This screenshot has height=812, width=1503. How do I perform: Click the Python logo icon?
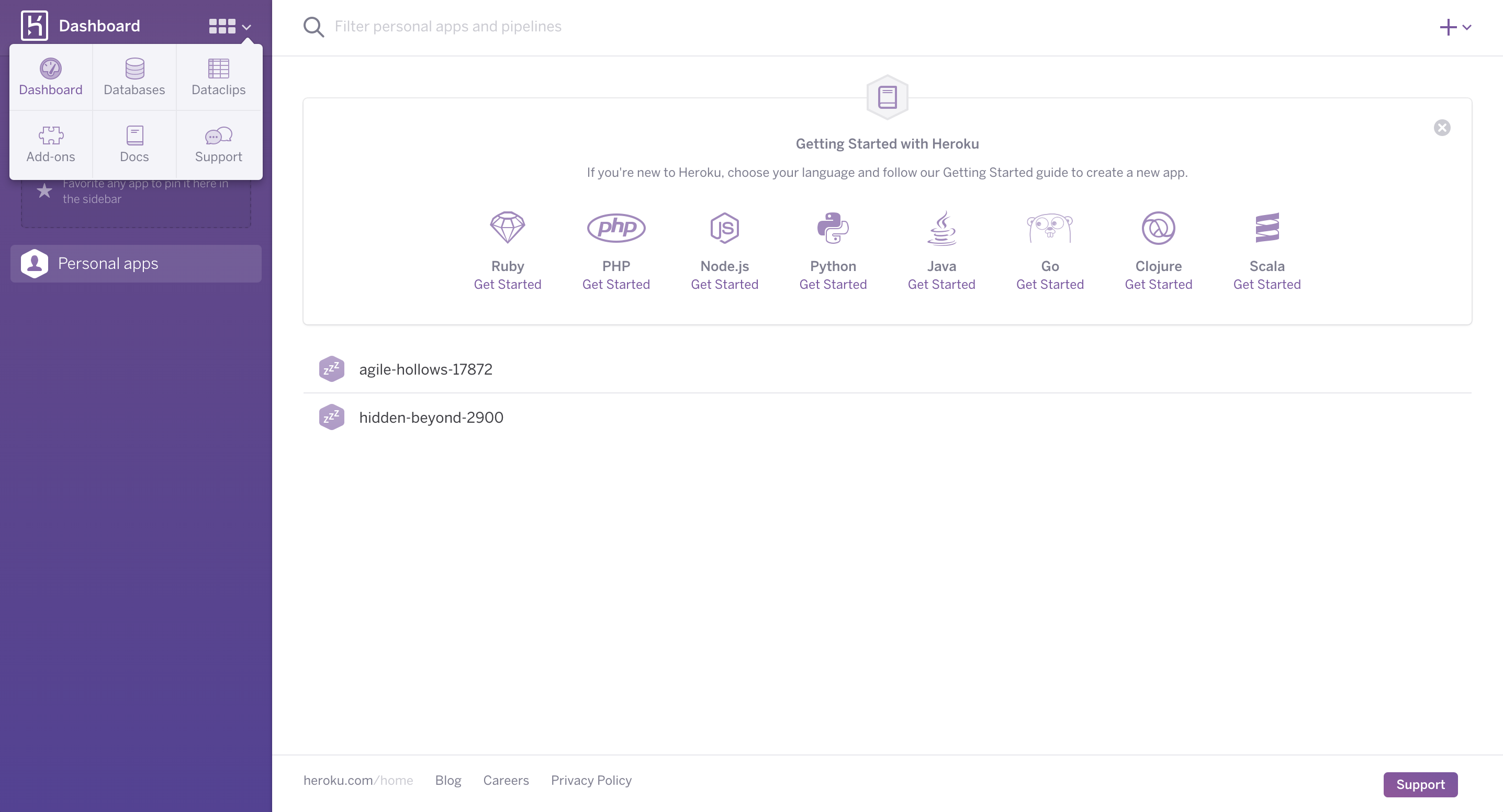point(833,228)
